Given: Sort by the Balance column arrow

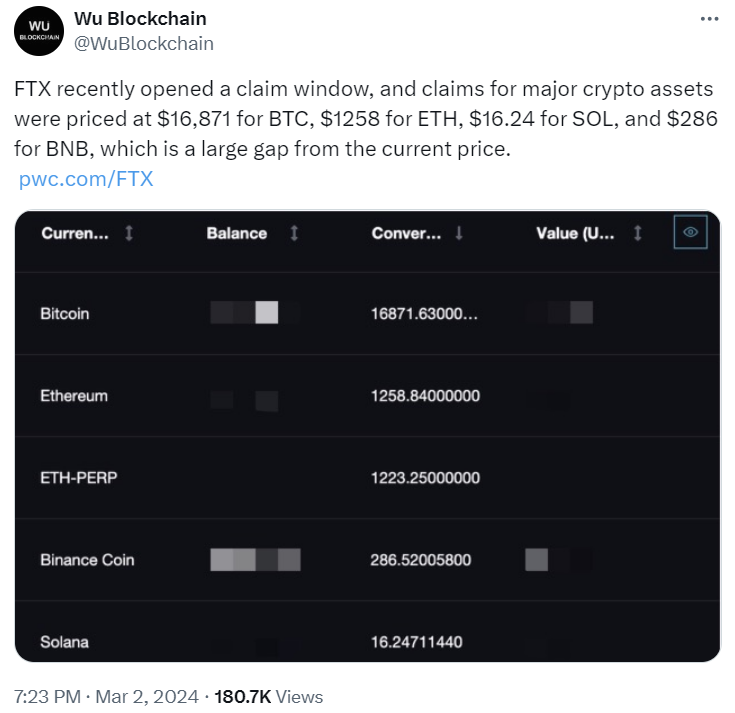Looking at the screenshot, I should pos(294,233).
